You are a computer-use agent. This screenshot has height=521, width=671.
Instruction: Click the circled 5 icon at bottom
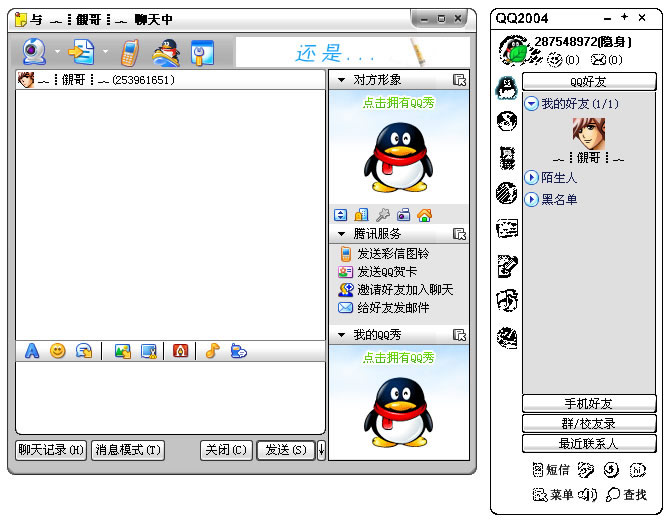pos(611,470)
